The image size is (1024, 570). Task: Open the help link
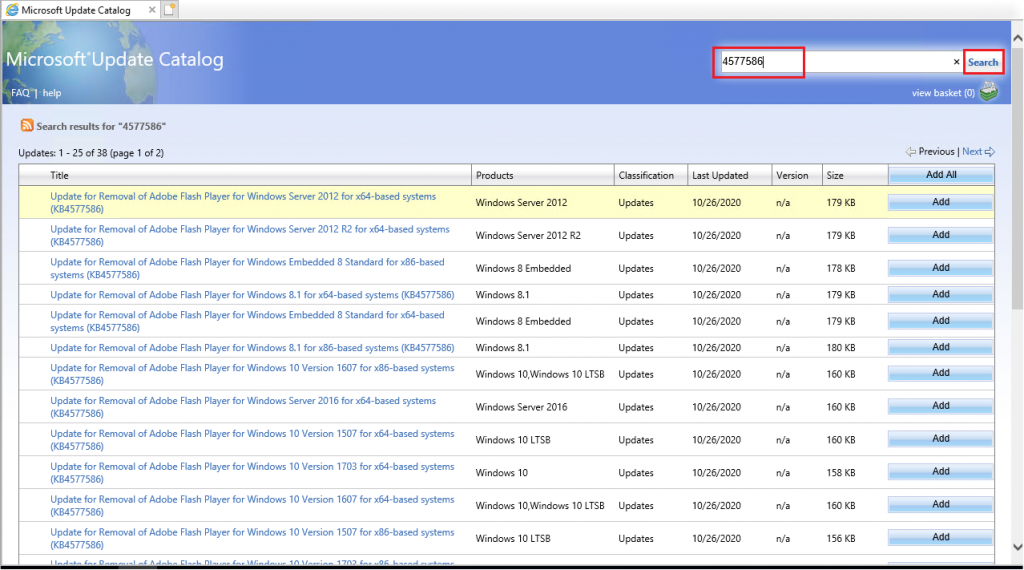pos(52,93)
